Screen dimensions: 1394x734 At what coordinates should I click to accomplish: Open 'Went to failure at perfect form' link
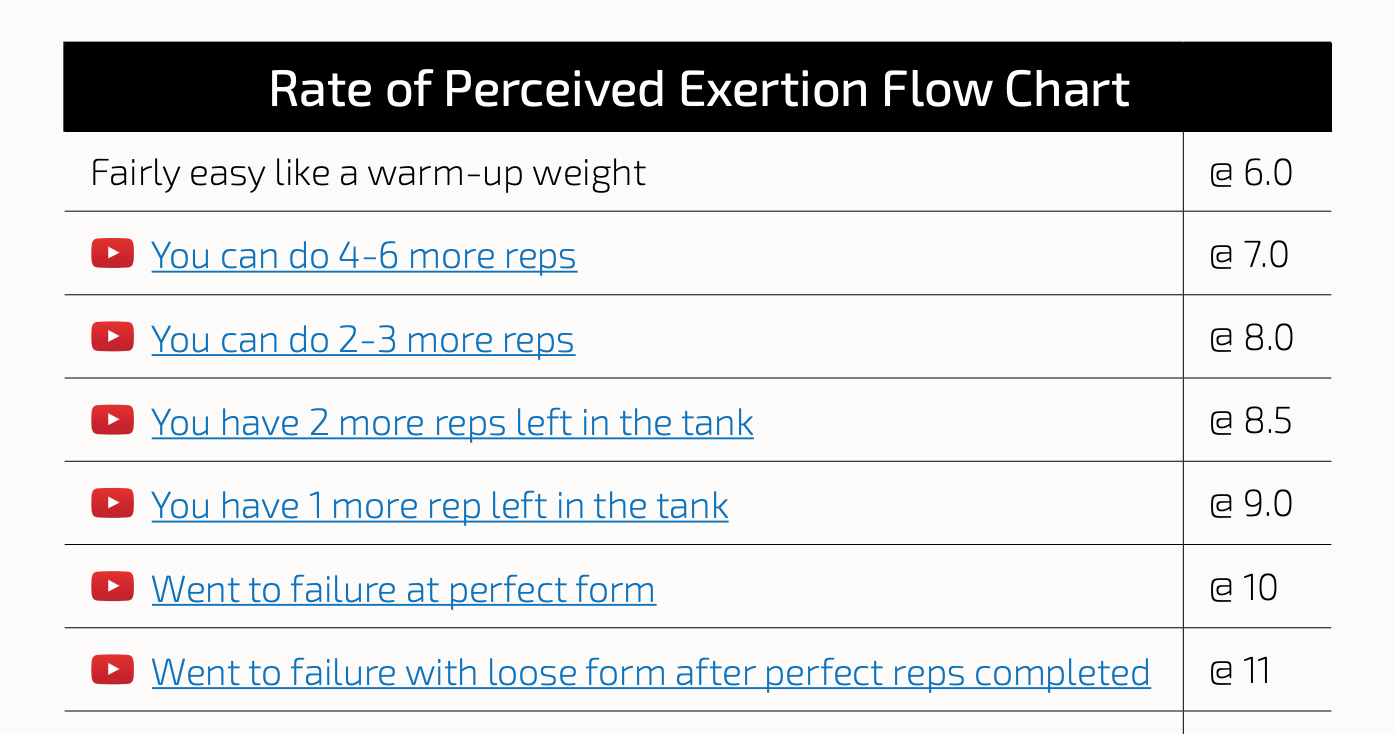pos(404,589)
